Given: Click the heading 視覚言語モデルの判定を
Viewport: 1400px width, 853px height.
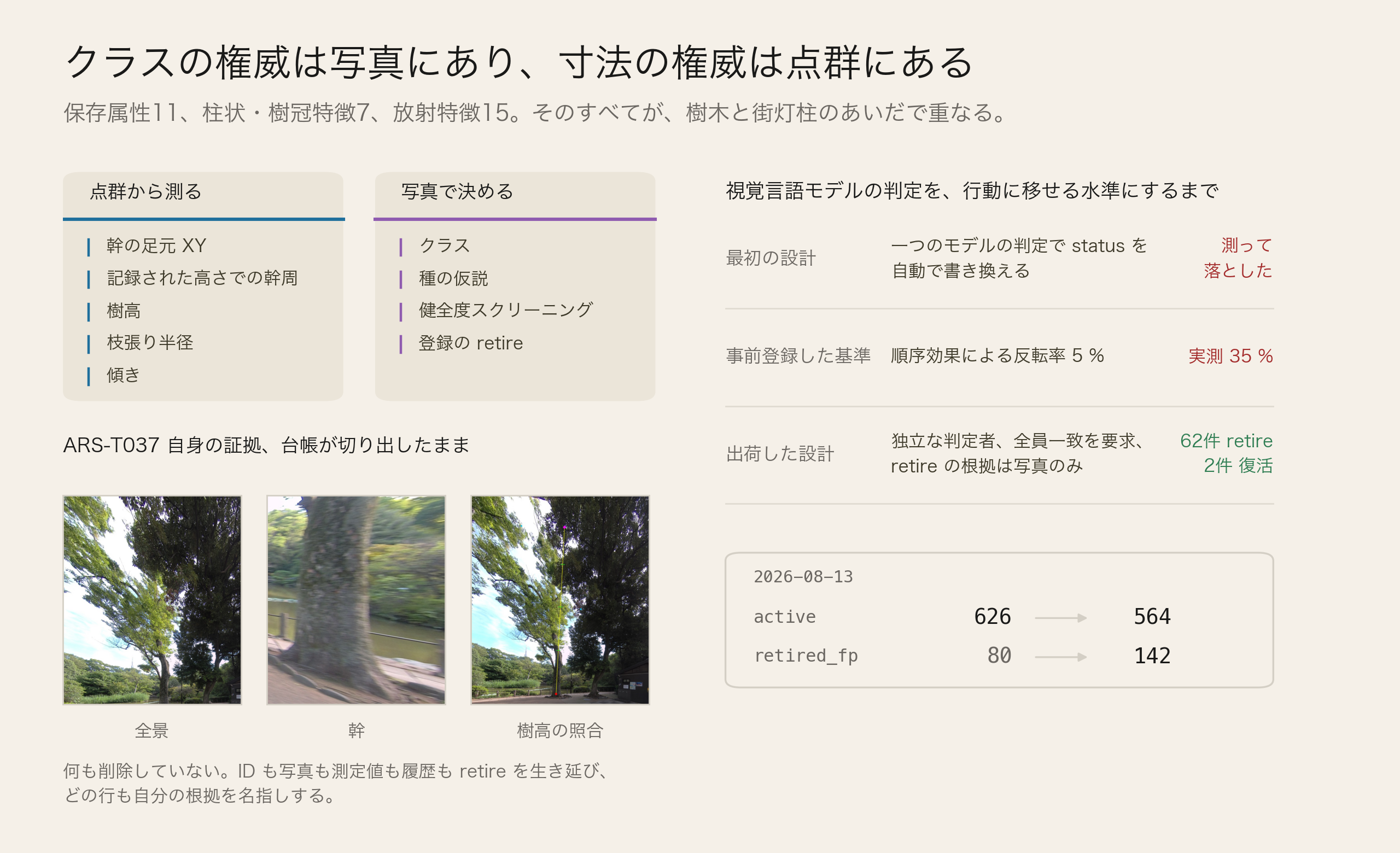Looking at the screenshot, I should tap(972, 191).
